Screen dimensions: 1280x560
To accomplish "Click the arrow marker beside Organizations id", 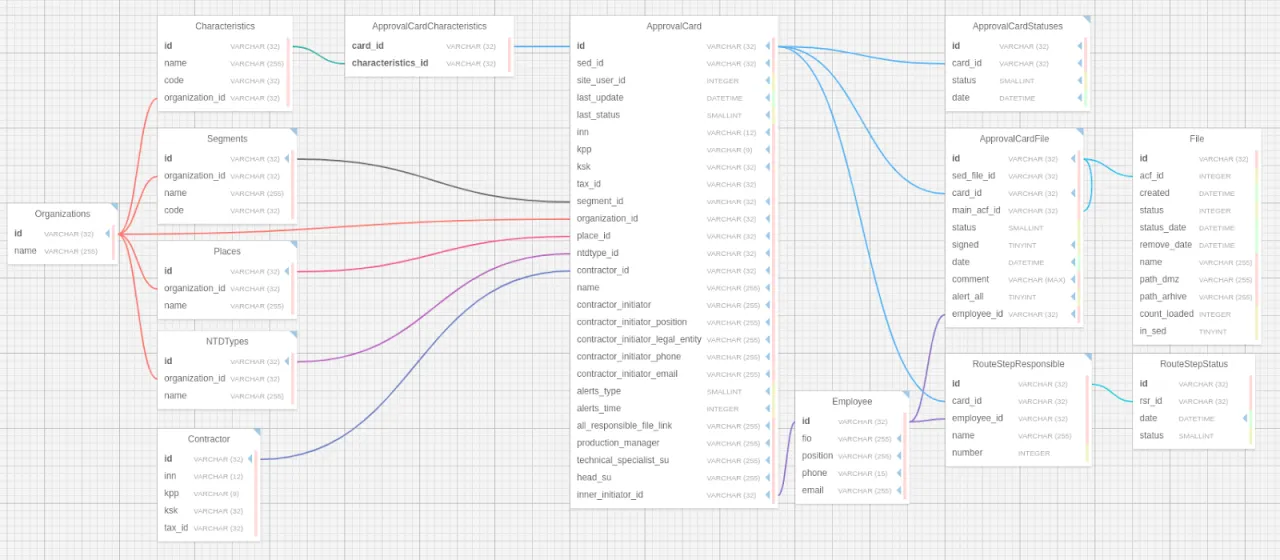I will (107, 234).
